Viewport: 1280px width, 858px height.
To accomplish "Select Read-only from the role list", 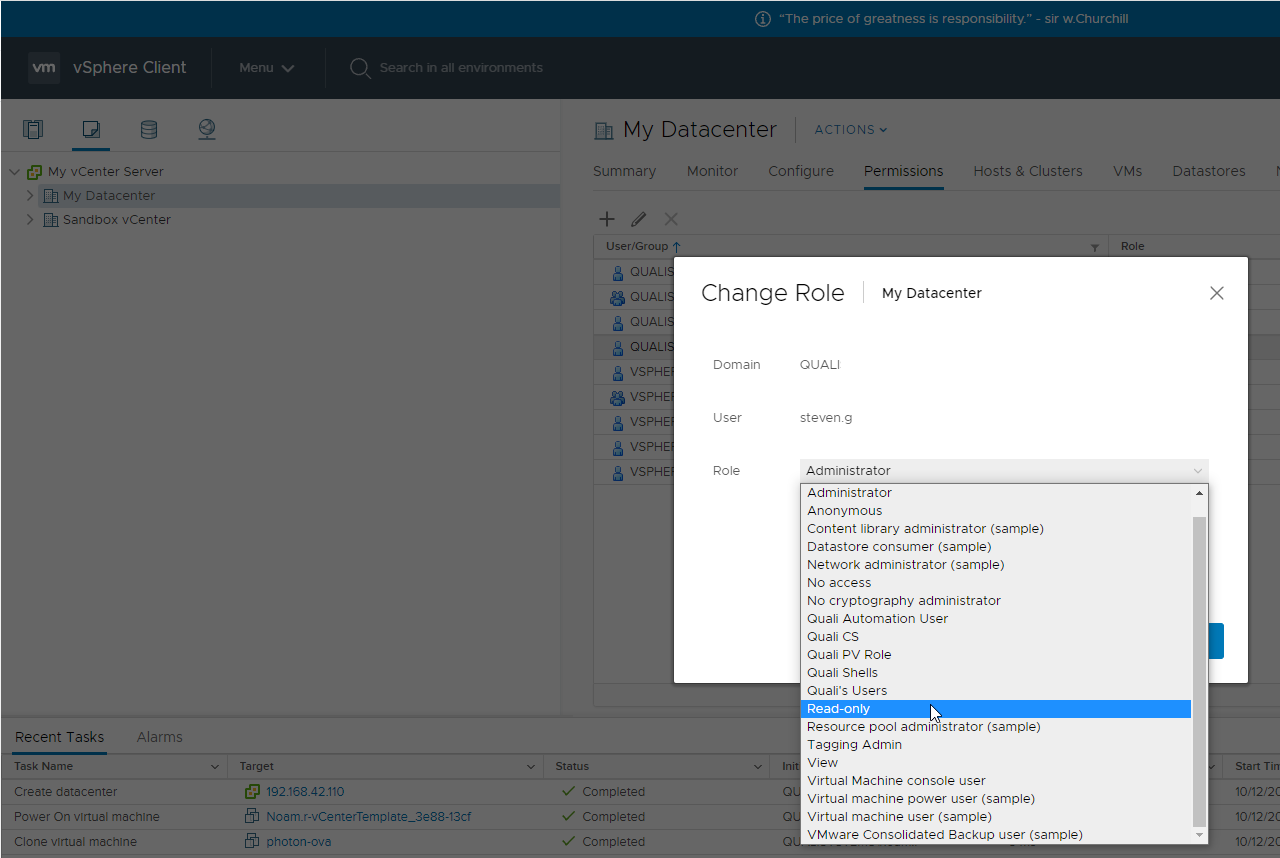I will tap(839, 709).
